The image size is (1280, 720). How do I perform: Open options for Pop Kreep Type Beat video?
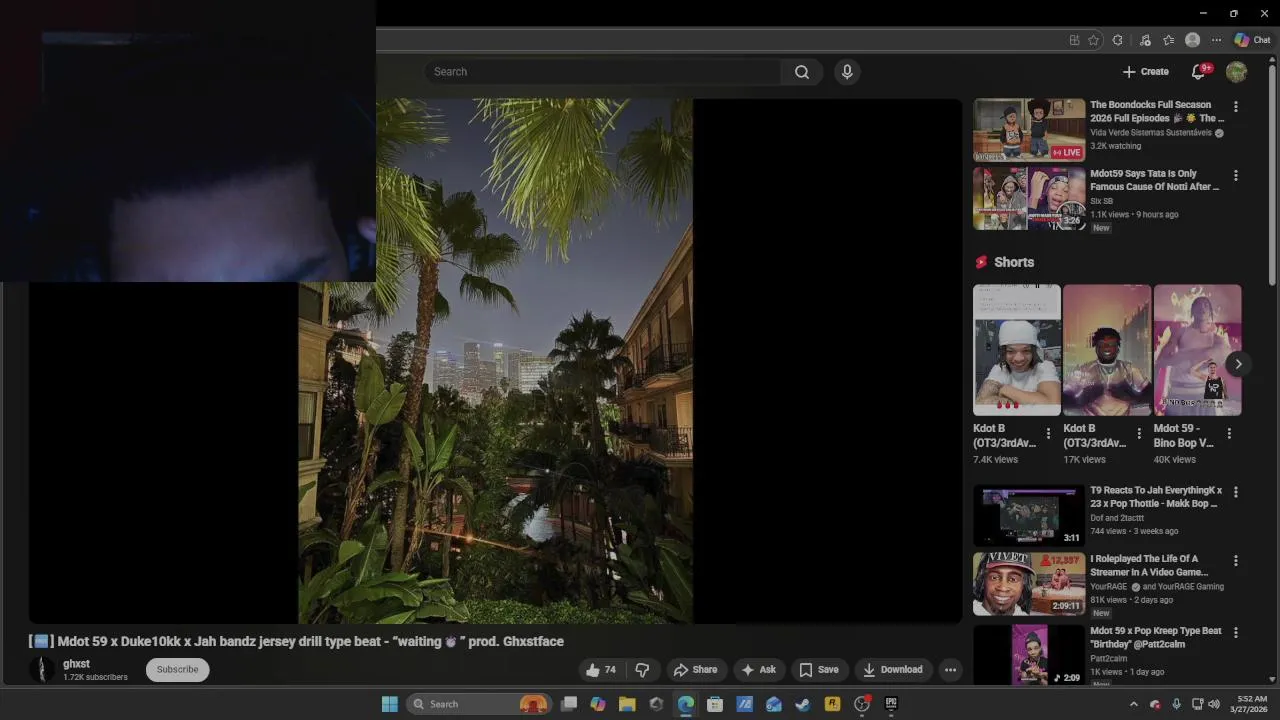(1236, 633)
